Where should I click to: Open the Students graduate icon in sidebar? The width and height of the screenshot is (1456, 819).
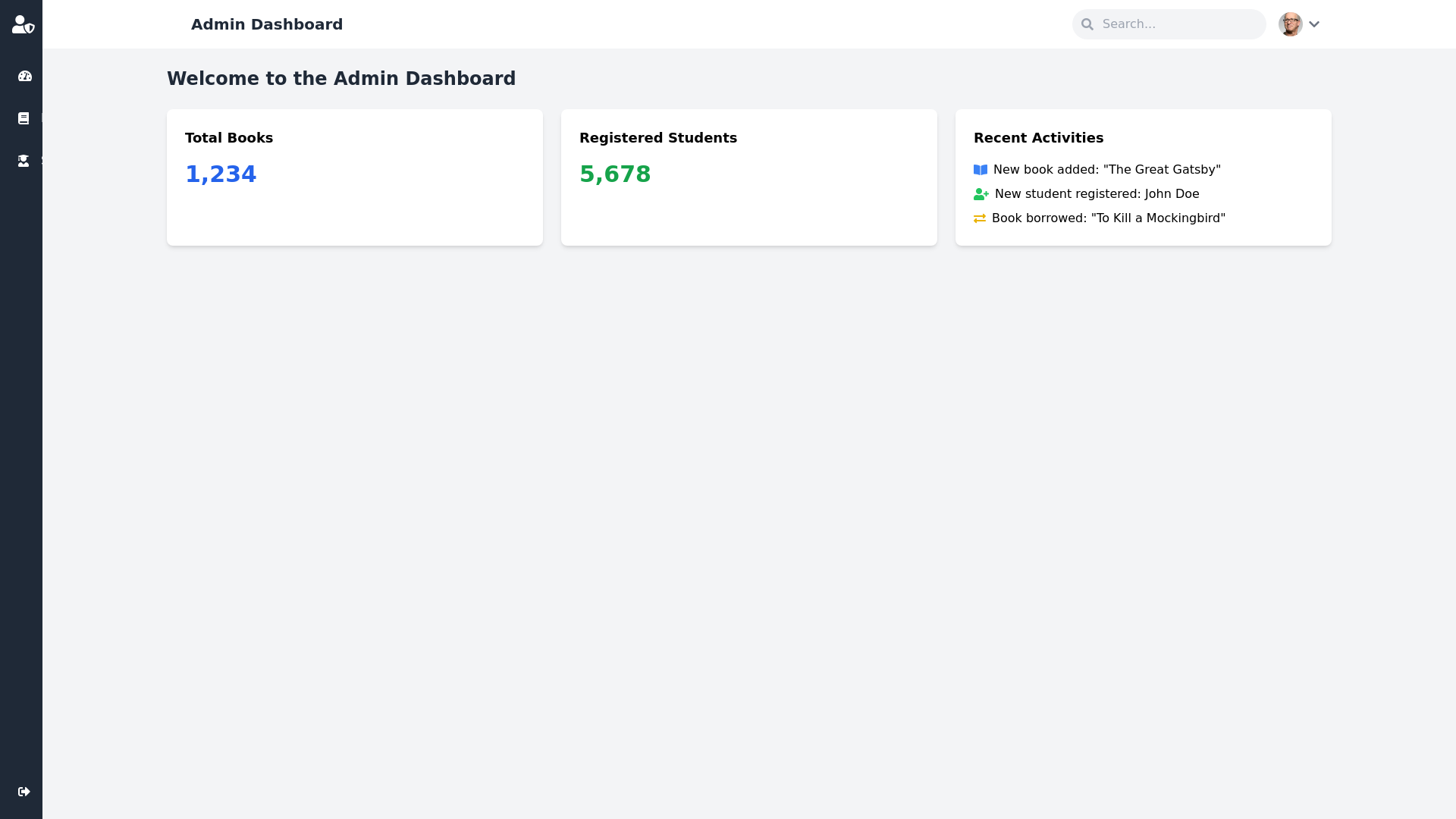24,161
